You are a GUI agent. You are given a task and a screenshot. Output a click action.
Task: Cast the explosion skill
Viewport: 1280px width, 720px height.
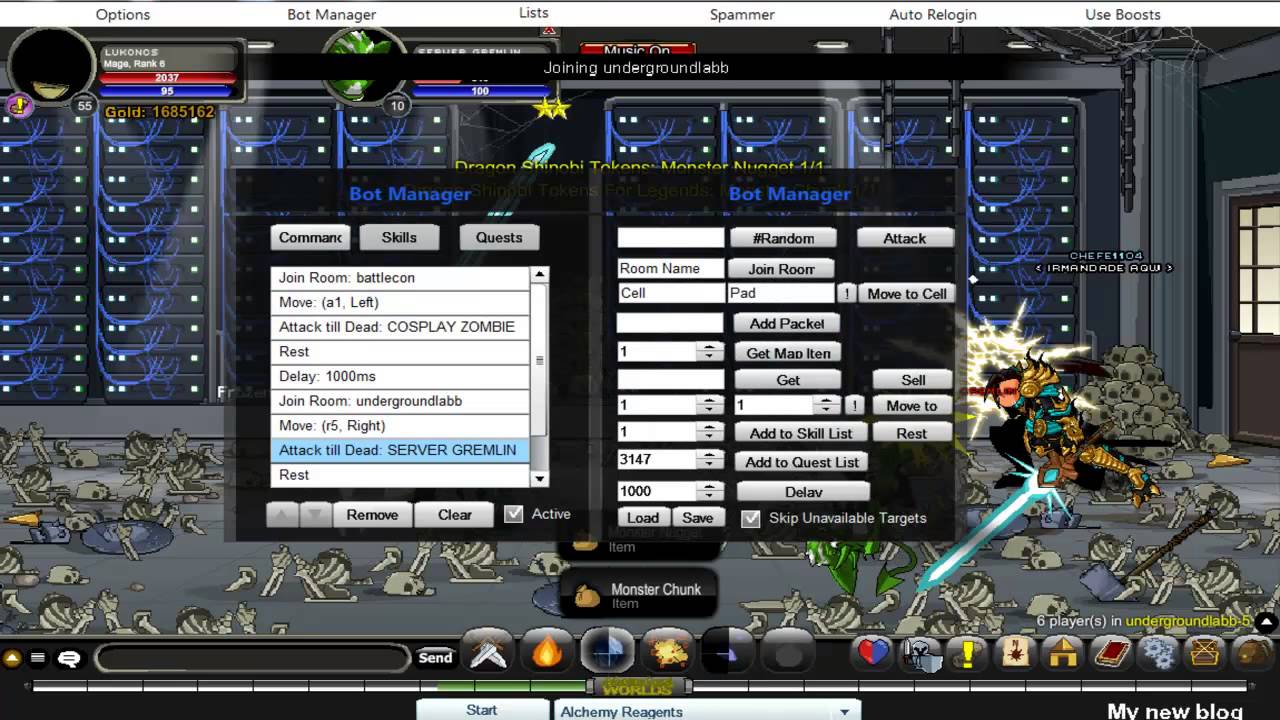(667, 653)
